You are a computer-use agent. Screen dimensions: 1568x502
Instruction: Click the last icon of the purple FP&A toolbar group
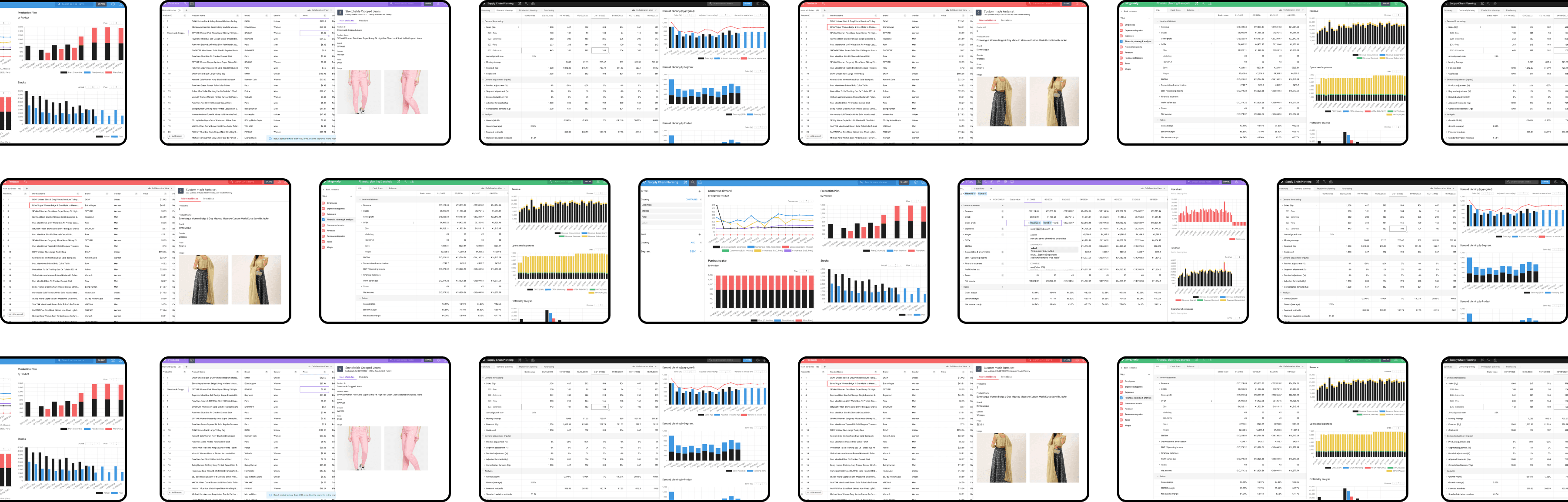click(1012, 182)
